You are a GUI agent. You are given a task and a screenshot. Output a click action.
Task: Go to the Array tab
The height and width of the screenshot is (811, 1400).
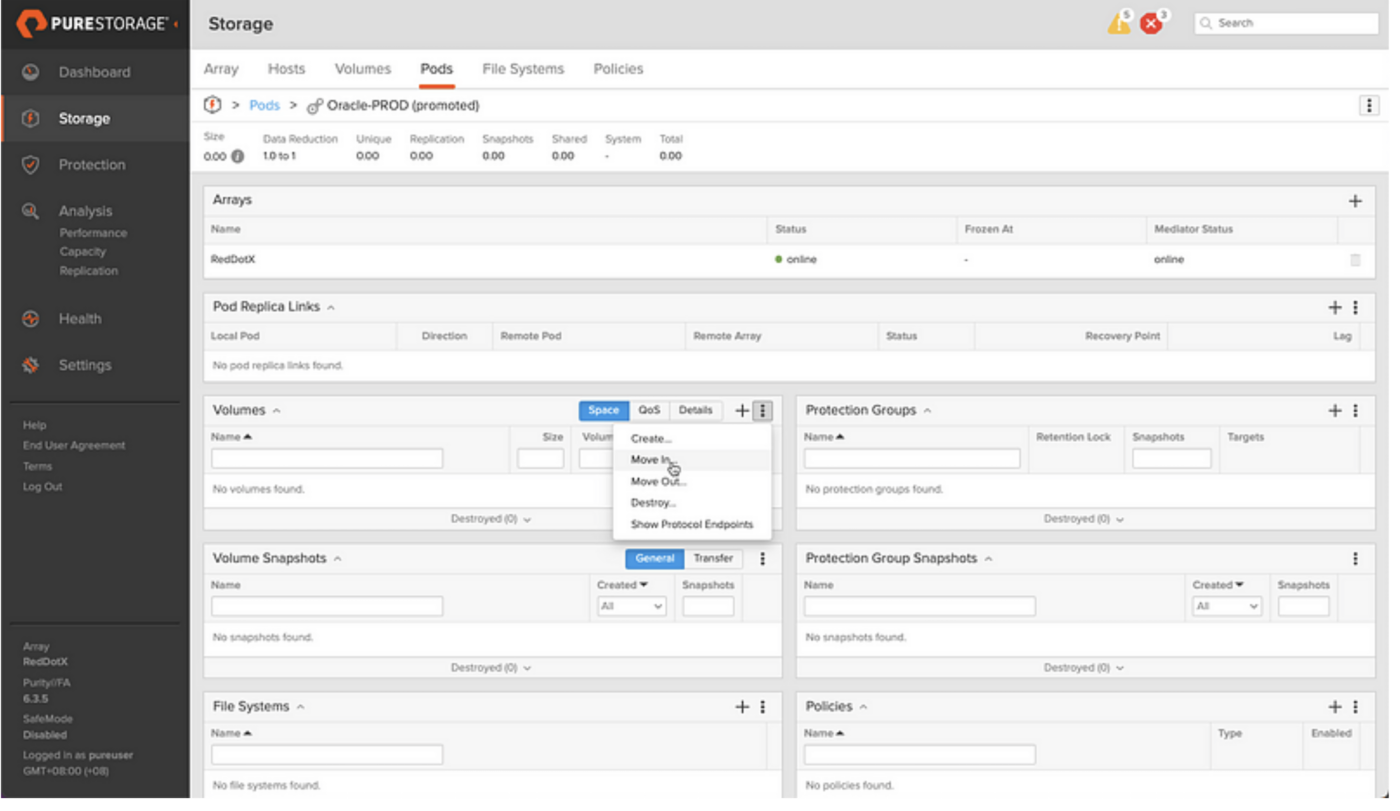(221, 69)
